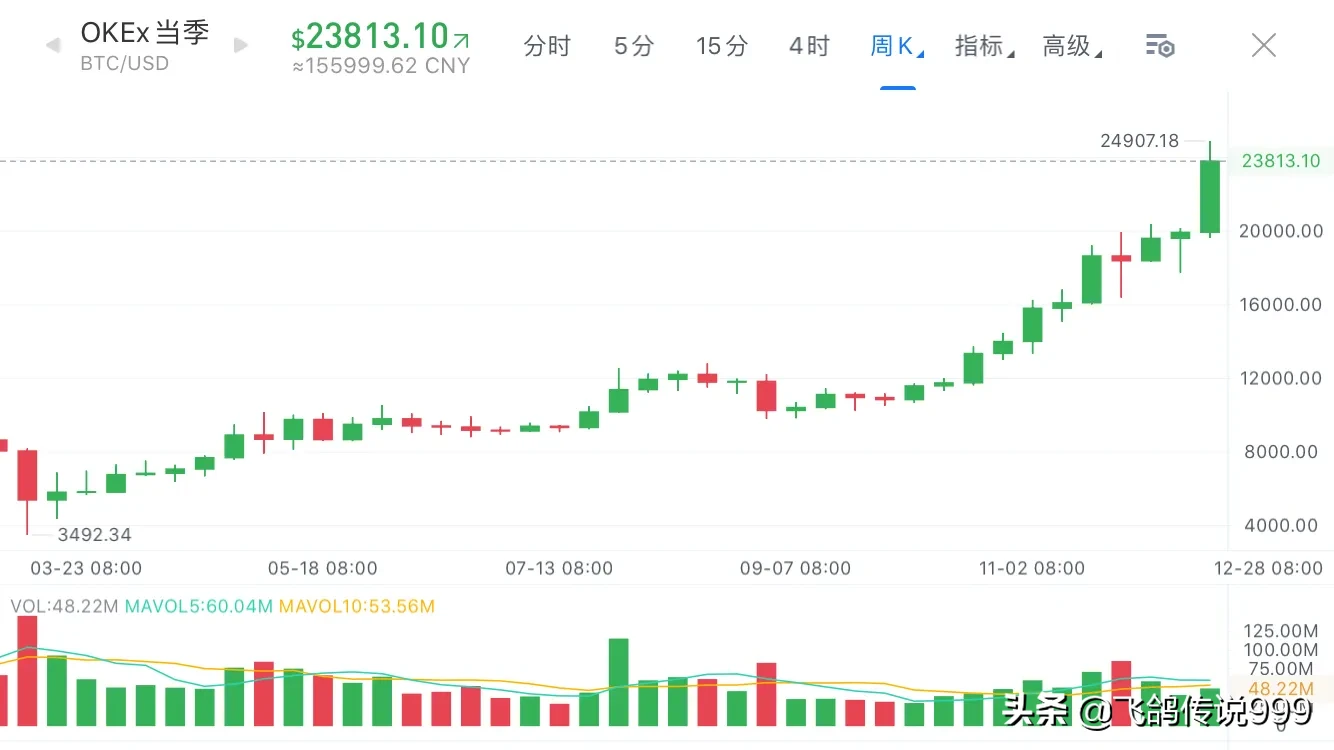
Task: Close the chart with X icon
Action: [1264, 45]
